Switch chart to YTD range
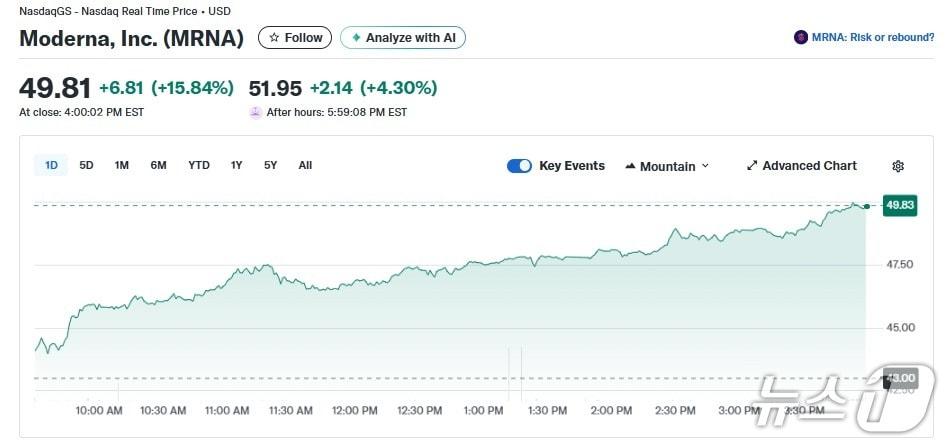The width and height of the screenshot is (949, 446). 199,165
